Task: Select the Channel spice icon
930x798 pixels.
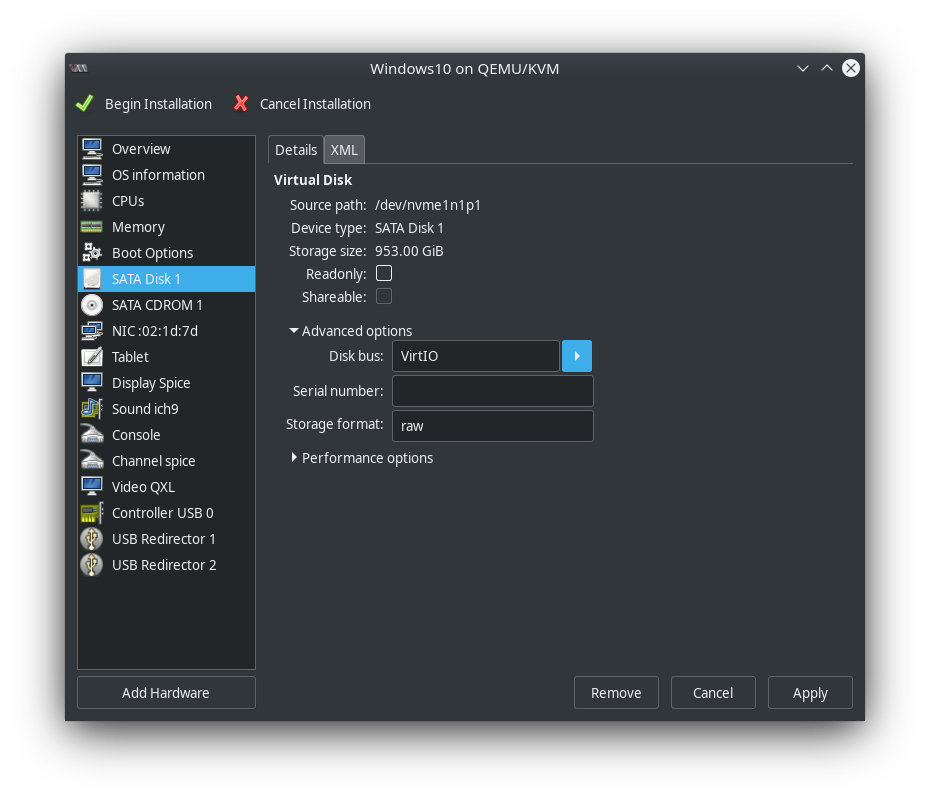Action: [x=92, y=461]
